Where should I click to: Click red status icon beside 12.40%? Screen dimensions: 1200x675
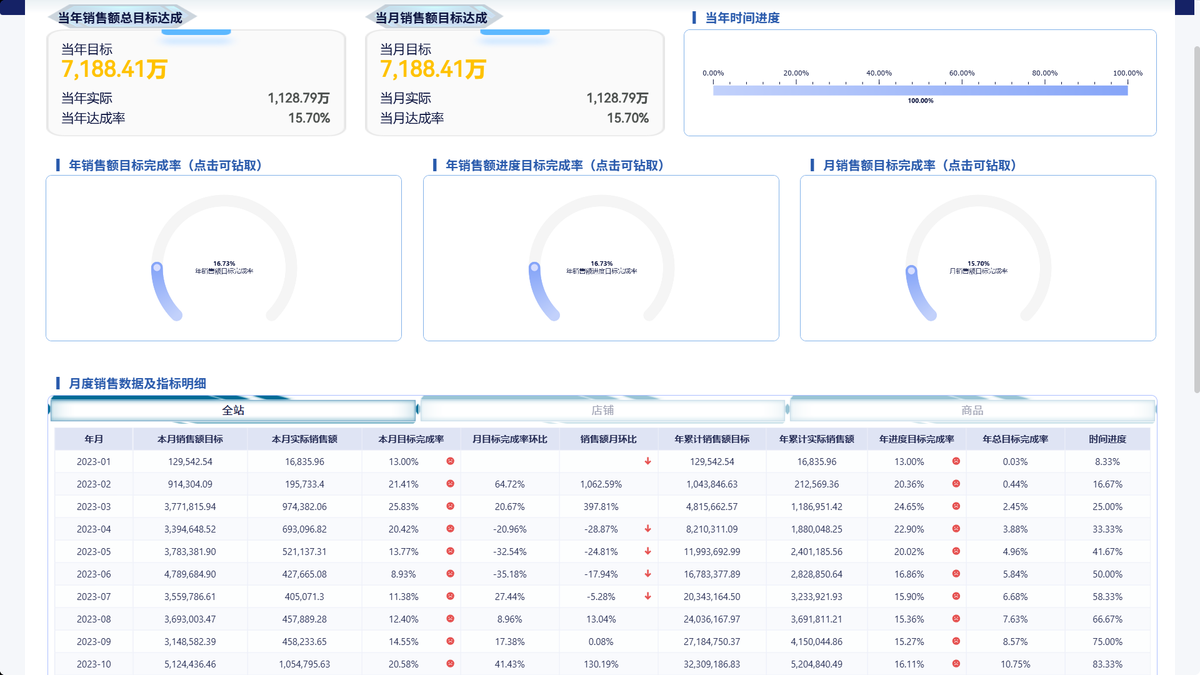coord(450,619)
